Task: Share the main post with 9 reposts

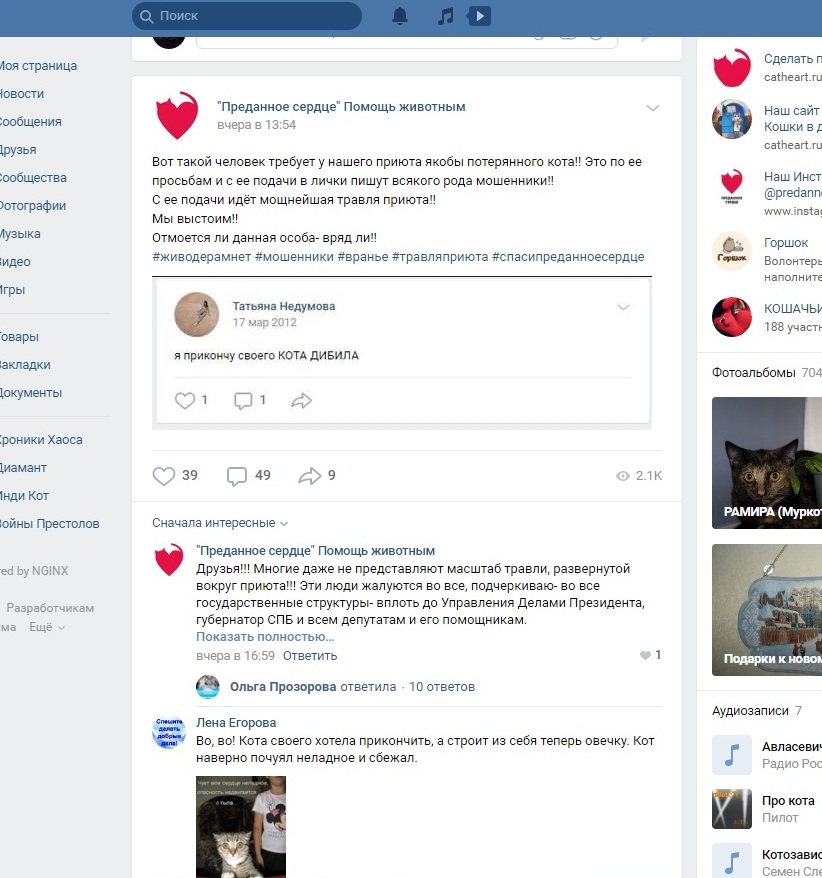Action: pos(310,476)
